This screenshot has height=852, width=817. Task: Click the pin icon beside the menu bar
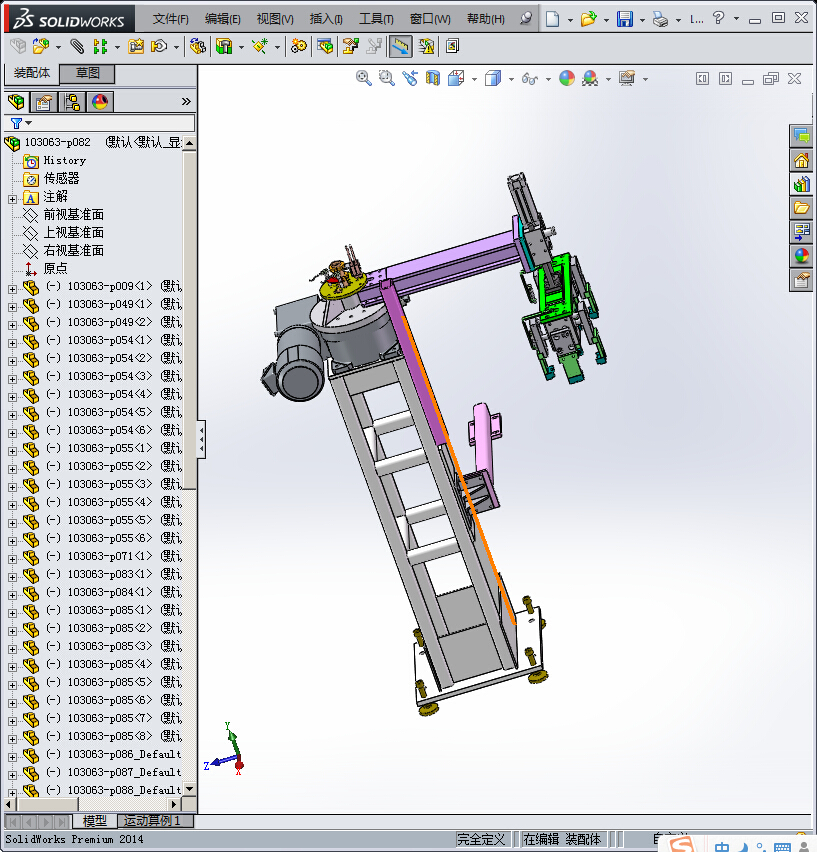[525, 18]
